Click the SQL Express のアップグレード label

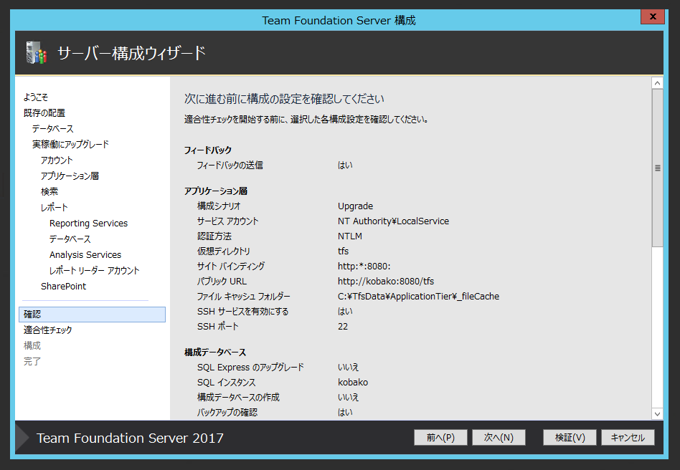click(251, 367)
